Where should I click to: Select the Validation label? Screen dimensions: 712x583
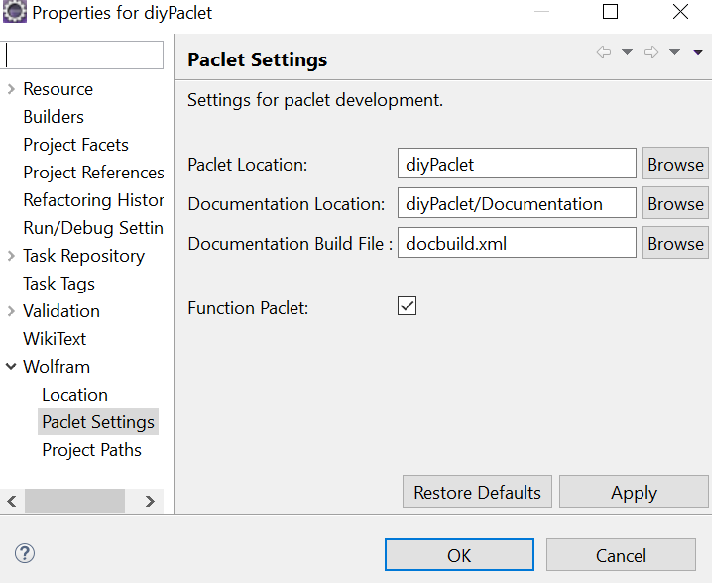coord(61,311)
